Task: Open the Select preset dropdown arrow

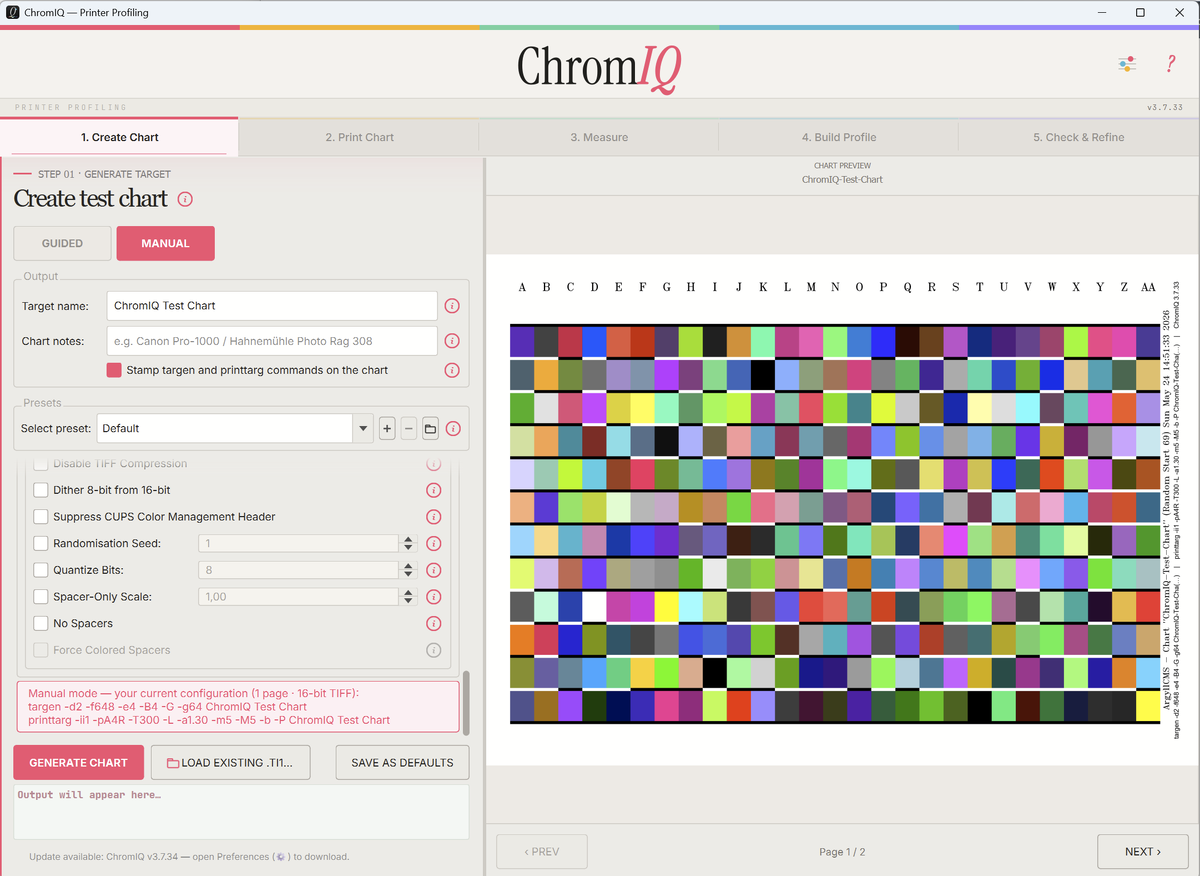Action: 362,429
